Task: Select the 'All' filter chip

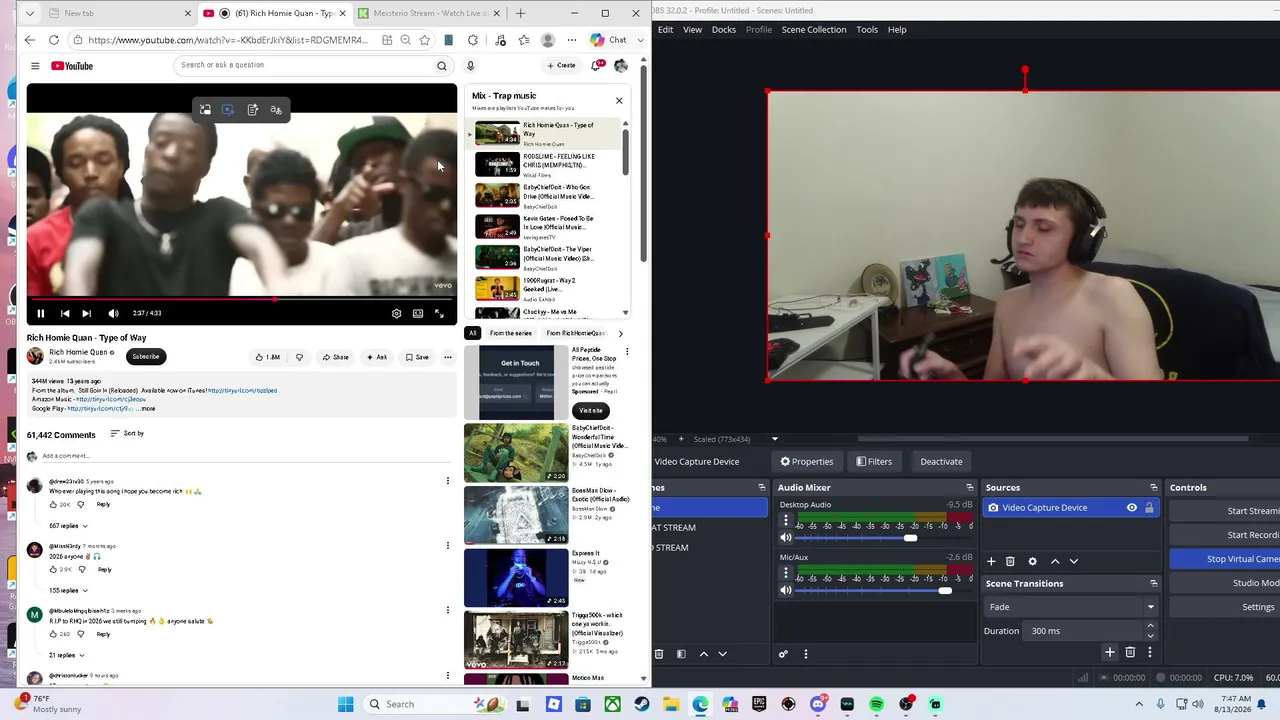Action: click(x=473, y=333)
